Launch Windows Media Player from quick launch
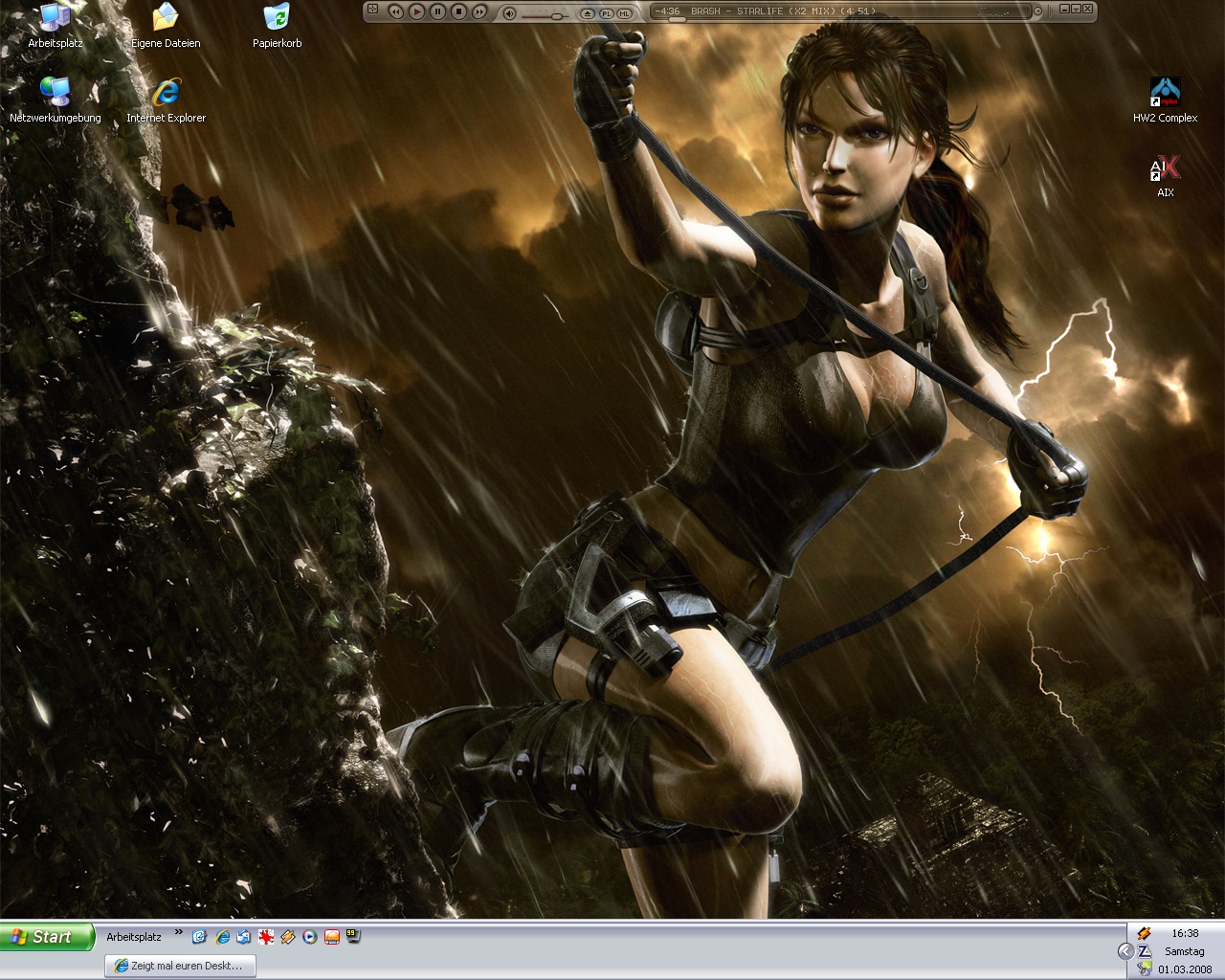 [x=310, y=937]
